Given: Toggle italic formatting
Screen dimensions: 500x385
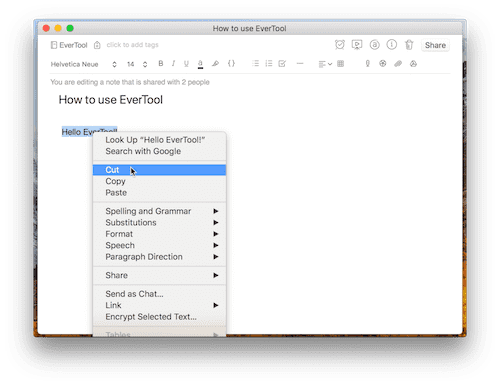Looking at the screenshot, I should tap(173, 63).
